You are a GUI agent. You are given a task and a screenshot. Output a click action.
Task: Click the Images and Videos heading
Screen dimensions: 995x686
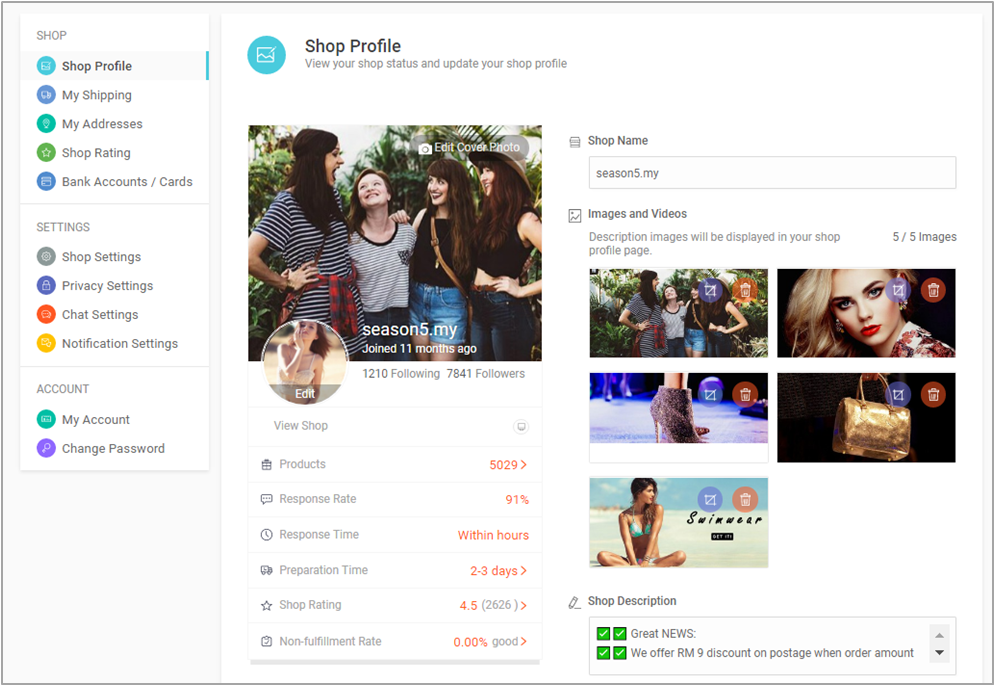(x=637, y=214)
